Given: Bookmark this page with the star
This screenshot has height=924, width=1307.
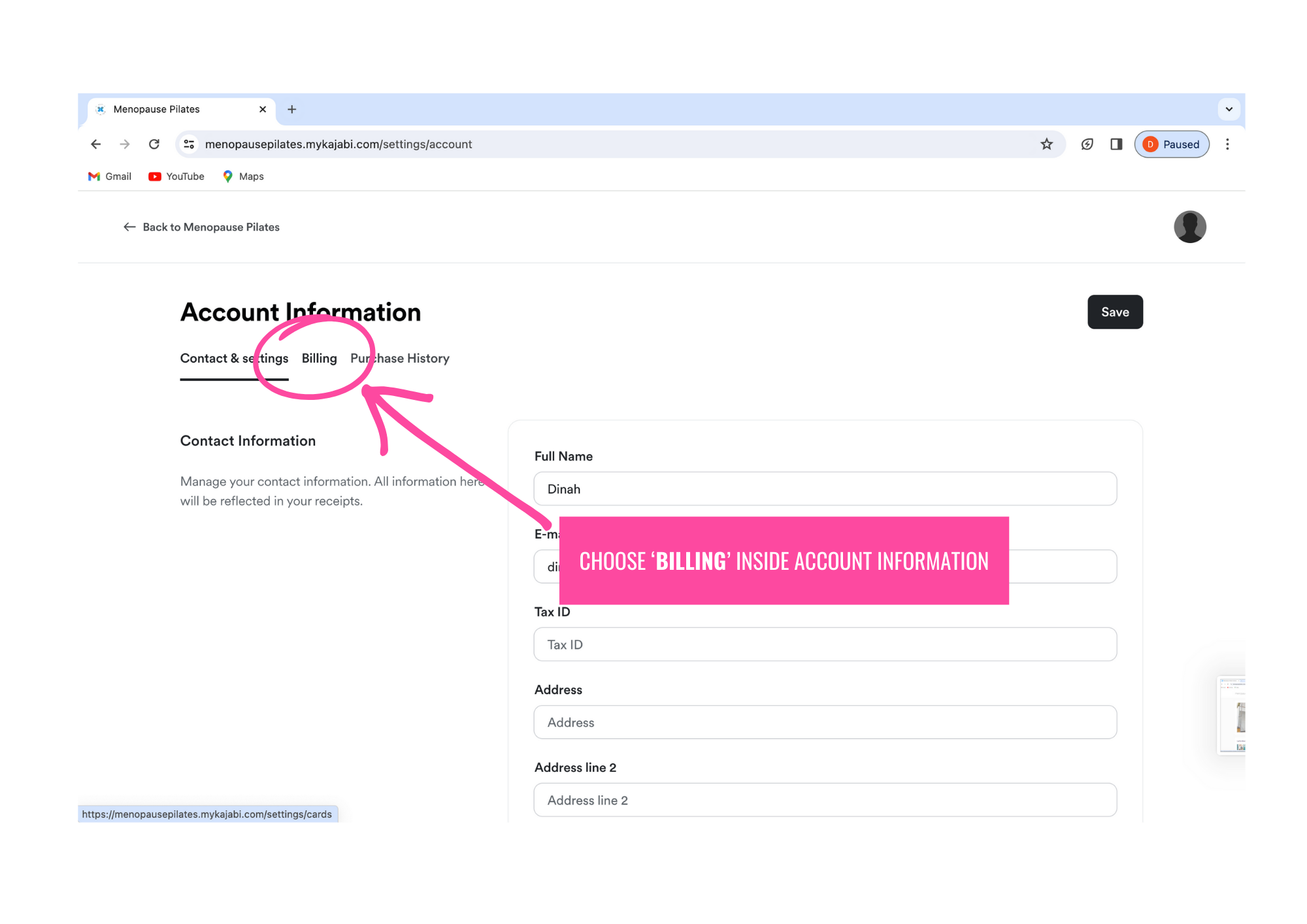Looking at the screenshot, I should (1046, 144).
